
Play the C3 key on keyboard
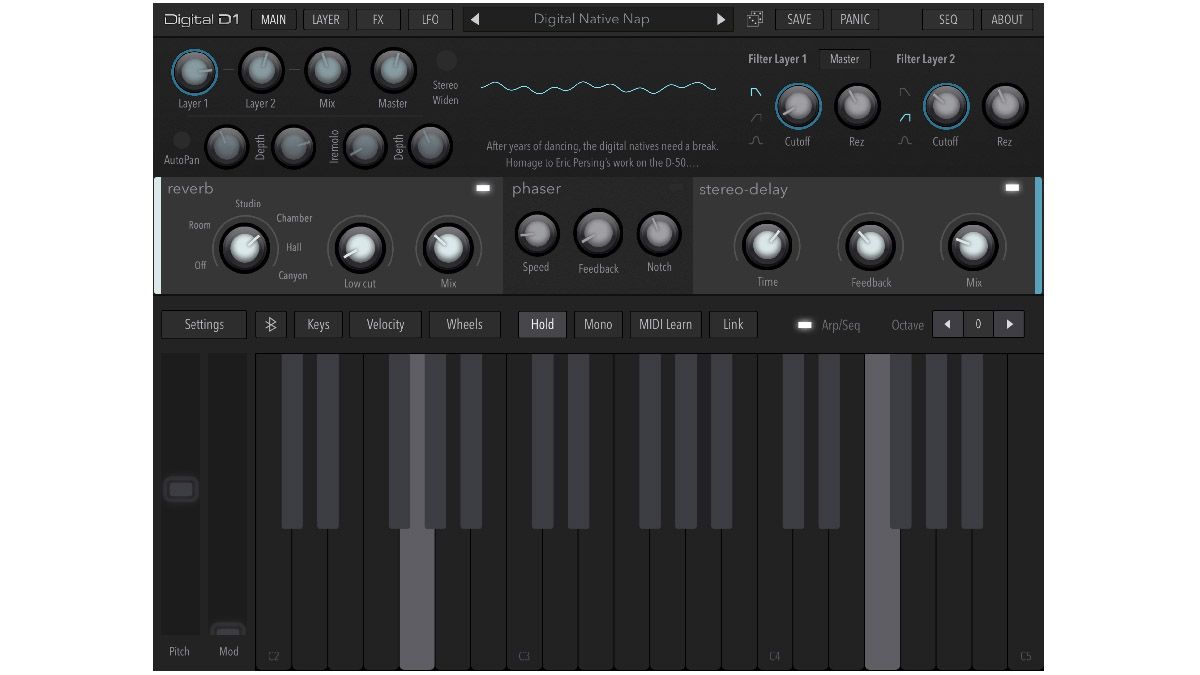pyautogui.click(x=524, y=600)
